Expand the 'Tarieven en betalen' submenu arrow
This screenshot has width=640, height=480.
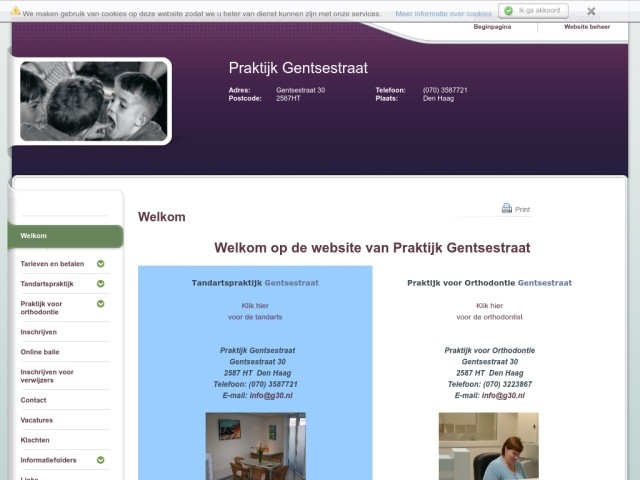100,264
